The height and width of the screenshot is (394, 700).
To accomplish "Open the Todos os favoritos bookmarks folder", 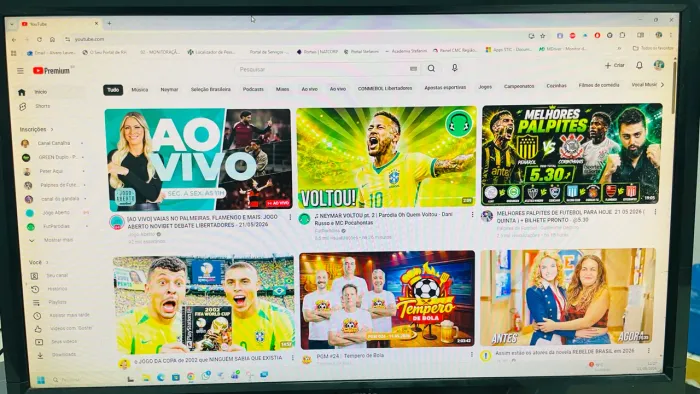I will pos(653,48).
